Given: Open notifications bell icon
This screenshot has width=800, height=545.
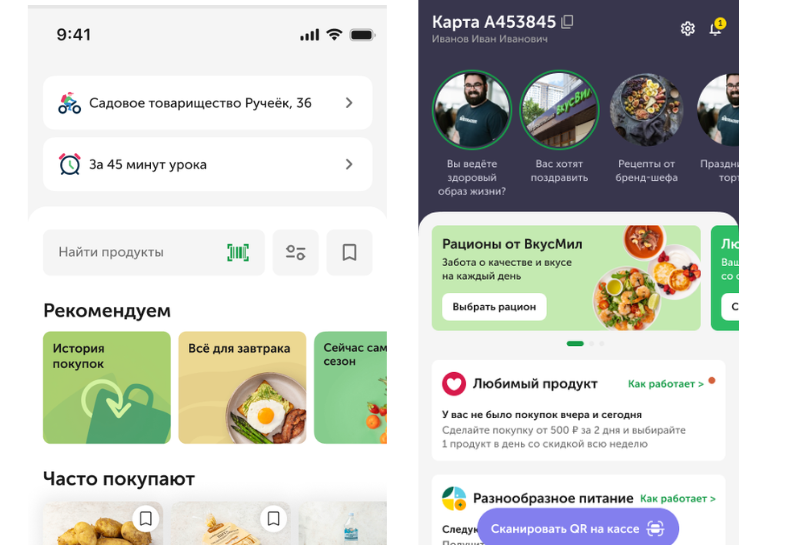Looking at the screenshot, I should (715, 29).
